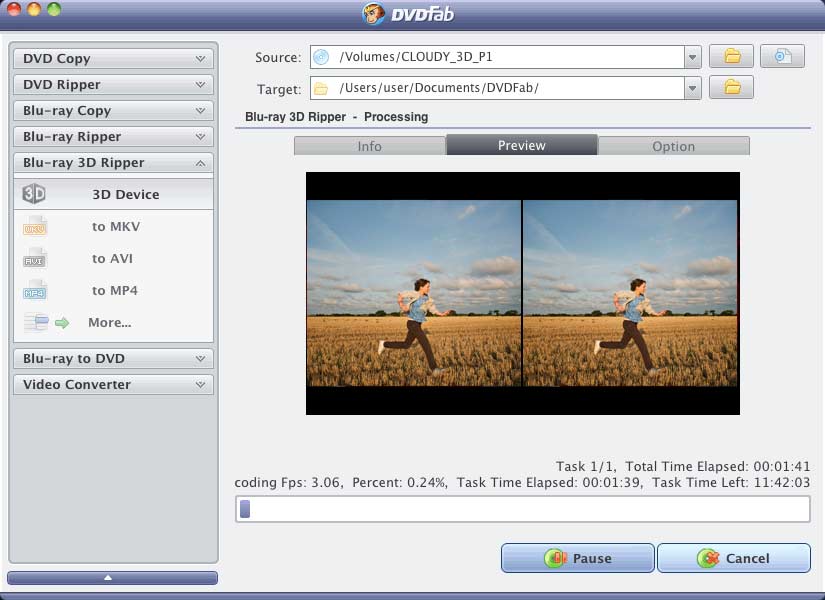Click the 'Task Time Left: 11:42:03' status text
This screenshot has height=600, width=825.
click(731, 482)
